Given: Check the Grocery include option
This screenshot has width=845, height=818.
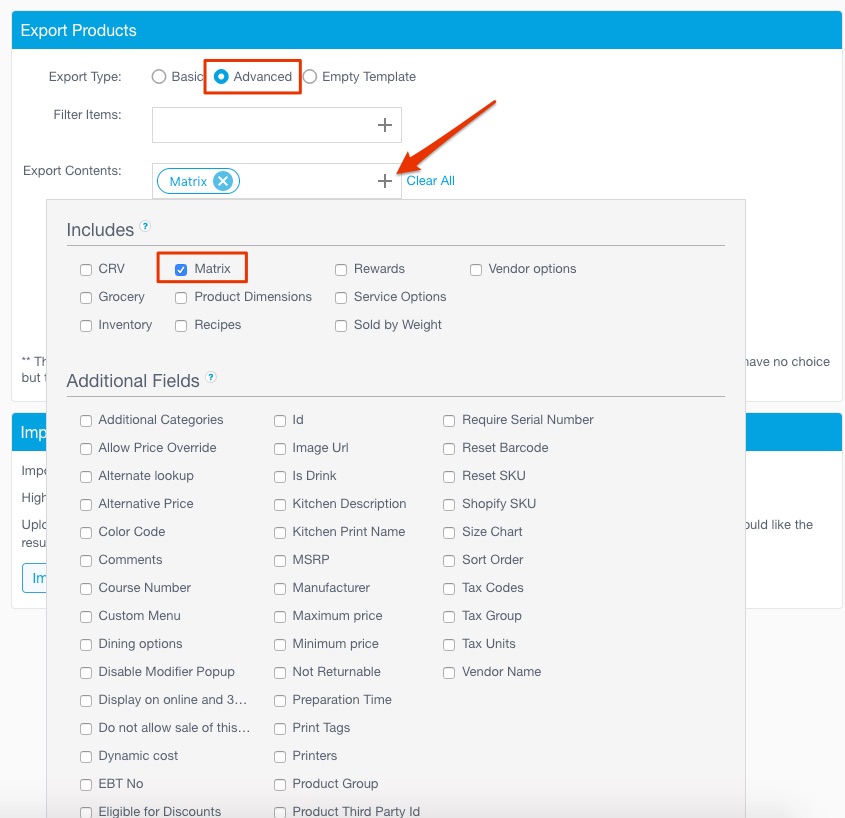Looking at the screenshot, I should pos(86,297).
